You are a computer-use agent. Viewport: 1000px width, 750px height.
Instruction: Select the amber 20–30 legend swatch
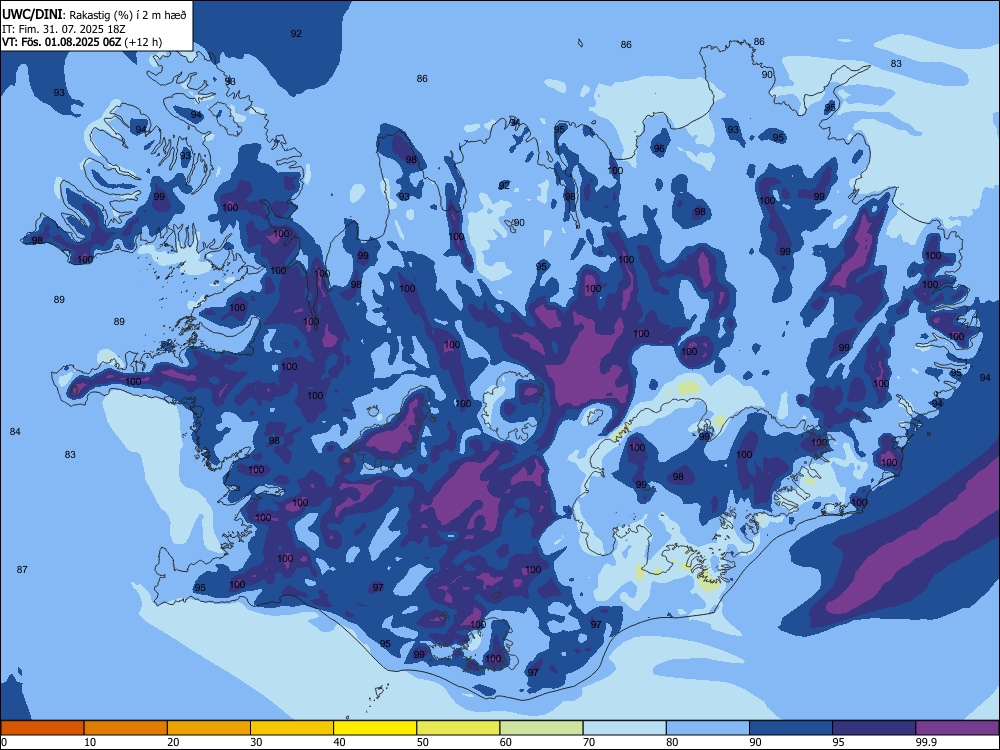click(209, 728)
